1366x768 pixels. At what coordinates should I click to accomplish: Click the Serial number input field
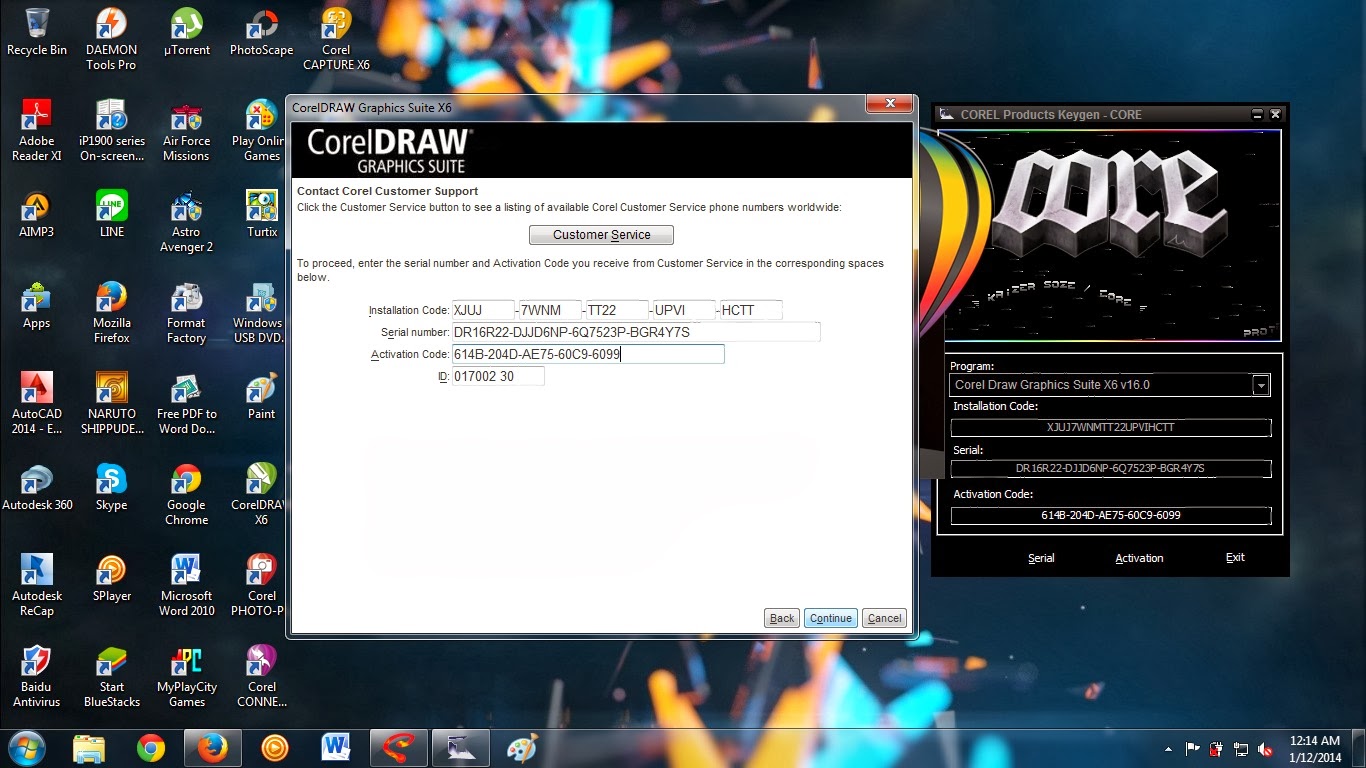click(636, 332)
